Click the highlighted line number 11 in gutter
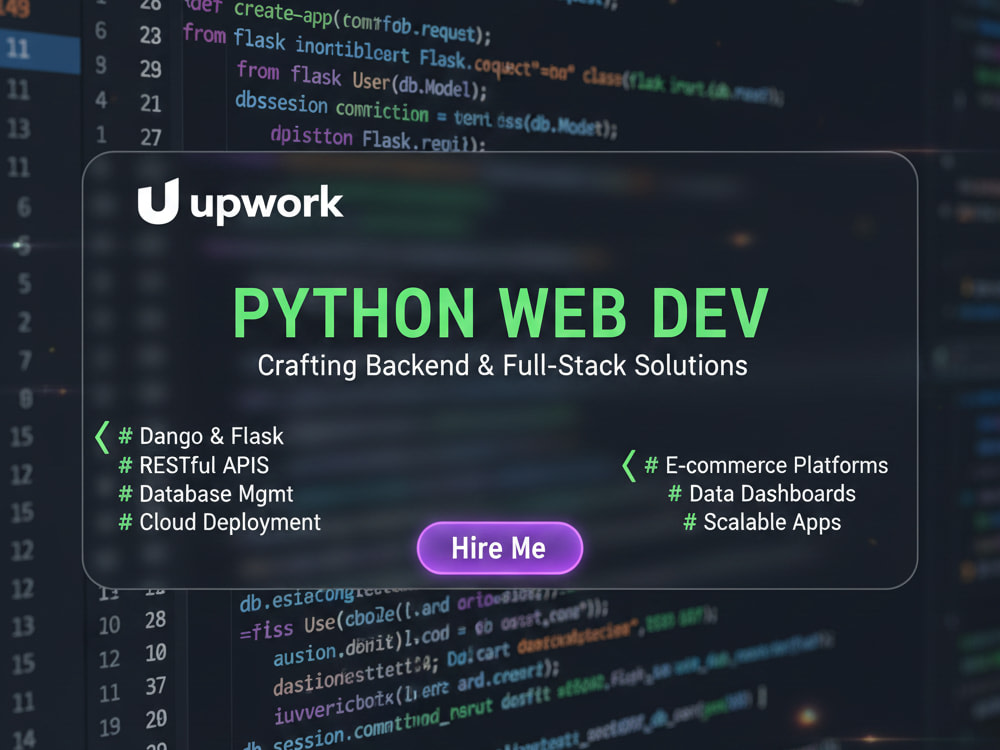Image resolution: width=1000 pixels, height=750 pixels. 18,49
